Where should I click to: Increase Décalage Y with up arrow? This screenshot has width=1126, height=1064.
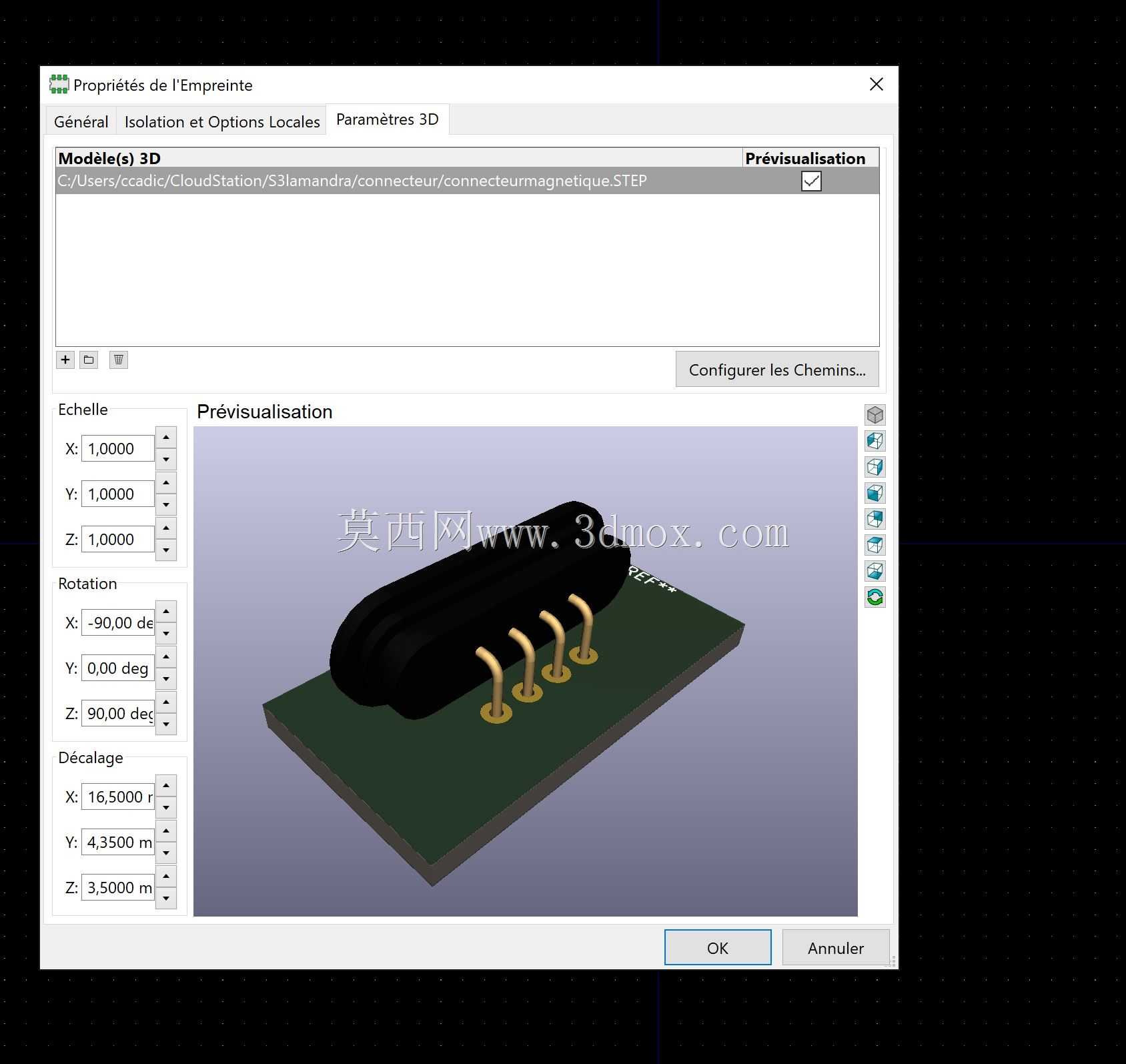tap(166, 831)
